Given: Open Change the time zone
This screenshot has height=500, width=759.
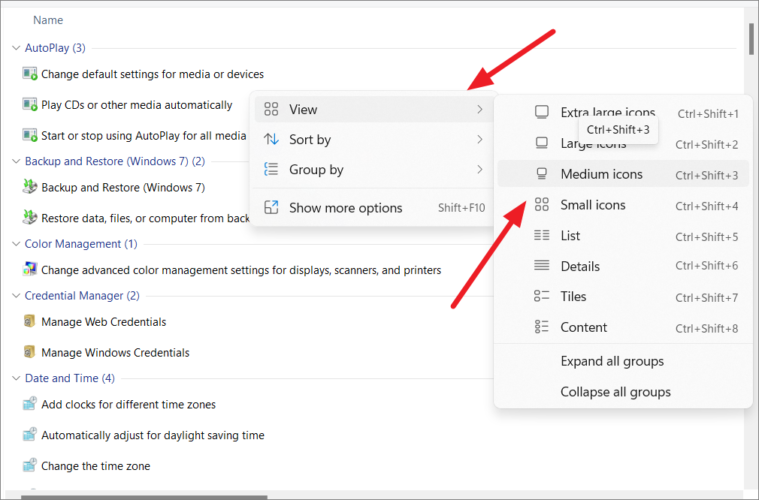Looking at the screenshot, I should coord(95,466).
